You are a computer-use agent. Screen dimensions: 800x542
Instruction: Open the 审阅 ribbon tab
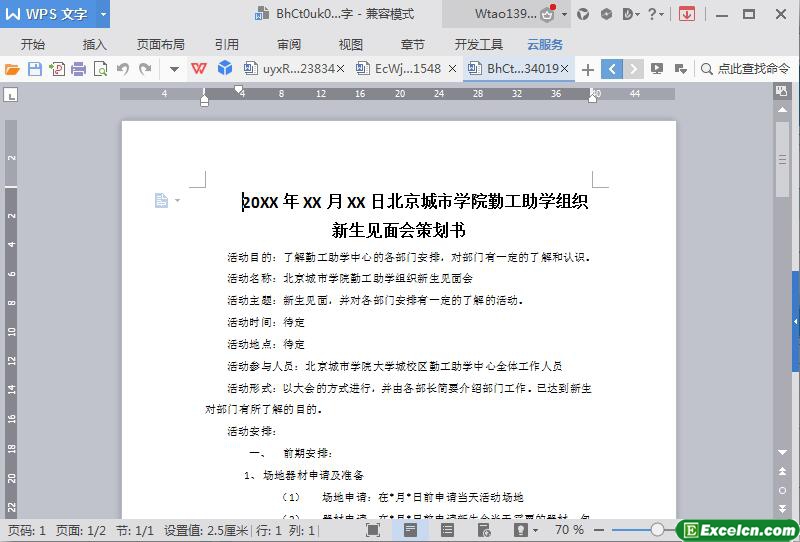coord(289,44)
